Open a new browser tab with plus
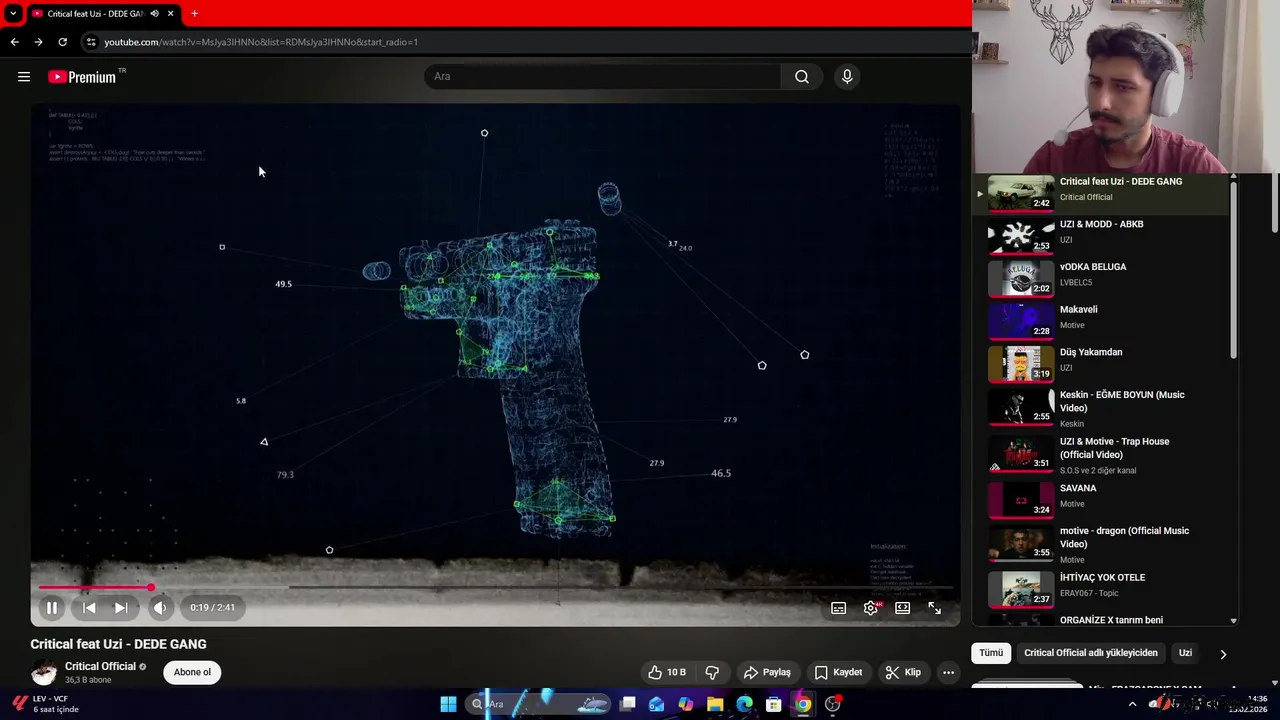 pos(194,14)
